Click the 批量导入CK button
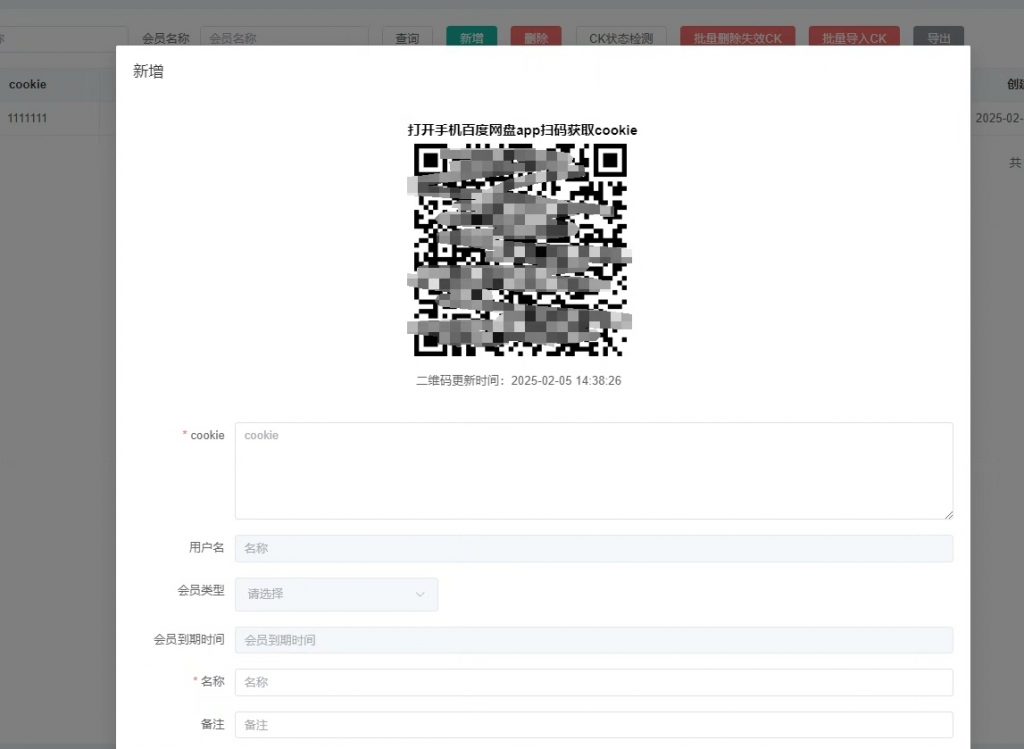 point(854,38)
